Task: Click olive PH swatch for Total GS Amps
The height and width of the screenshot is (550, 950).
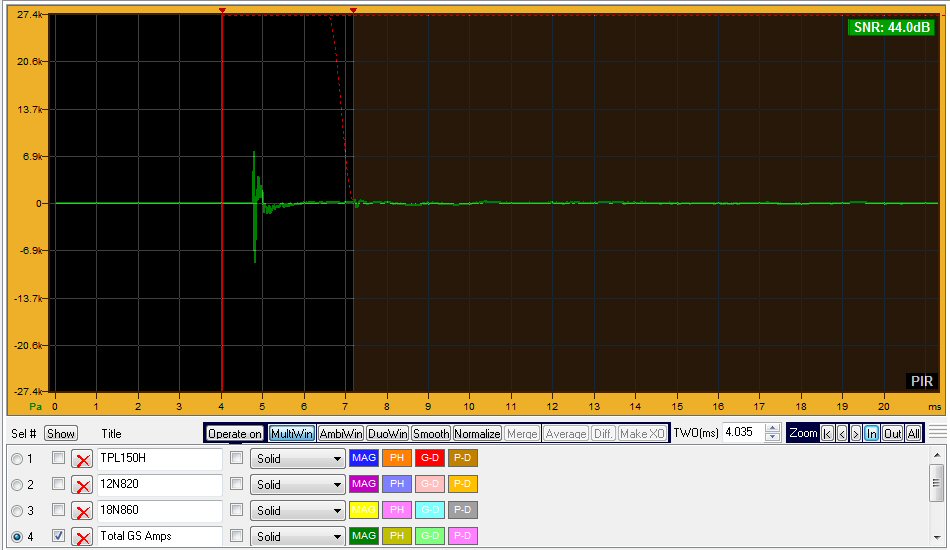Action: pos(397,535)
